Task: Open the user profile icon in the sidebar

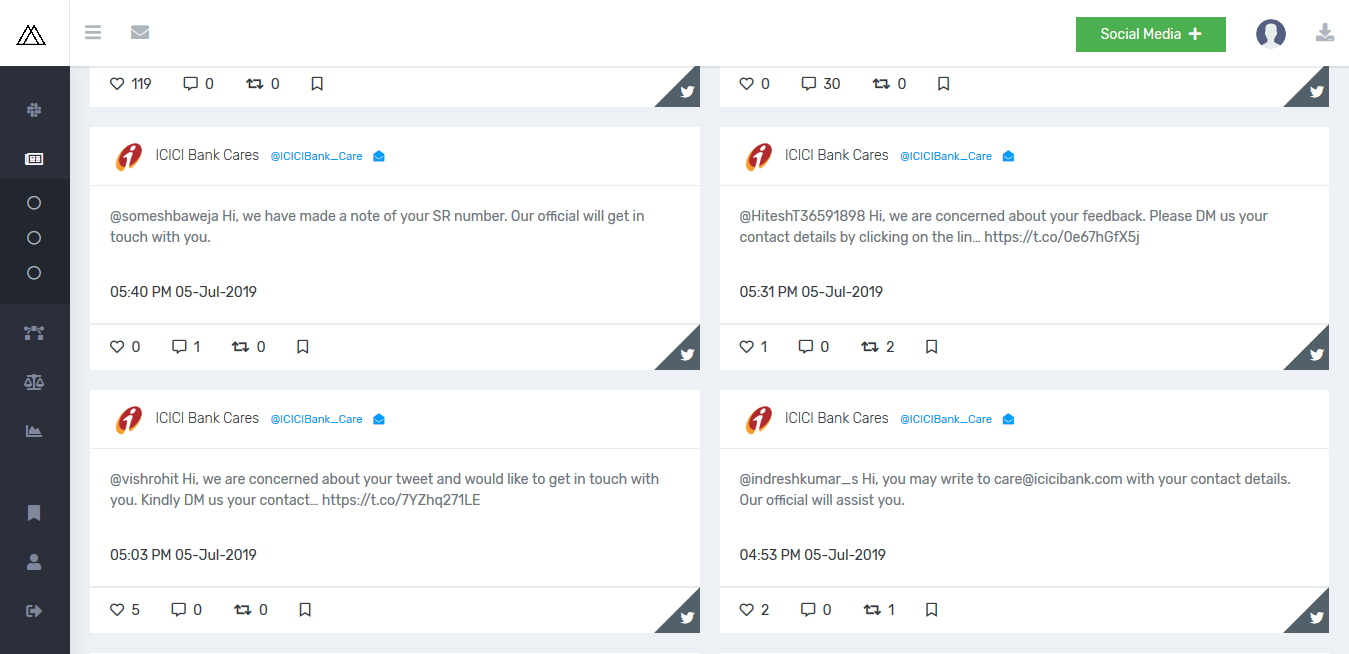Action: (x=34, y=562)
